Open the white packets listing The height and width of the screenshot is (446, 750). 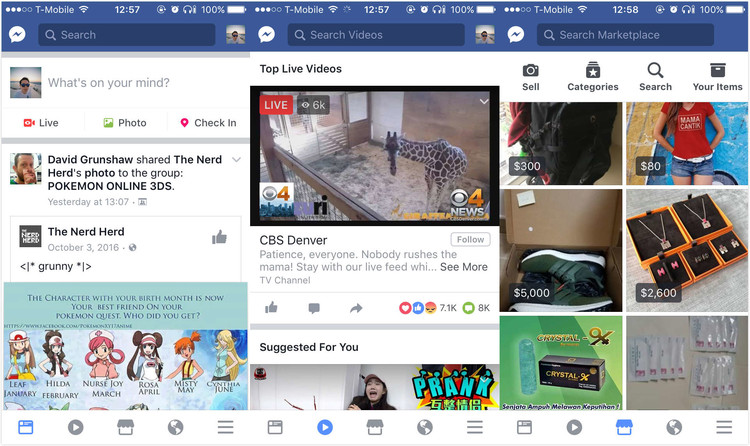687,363
